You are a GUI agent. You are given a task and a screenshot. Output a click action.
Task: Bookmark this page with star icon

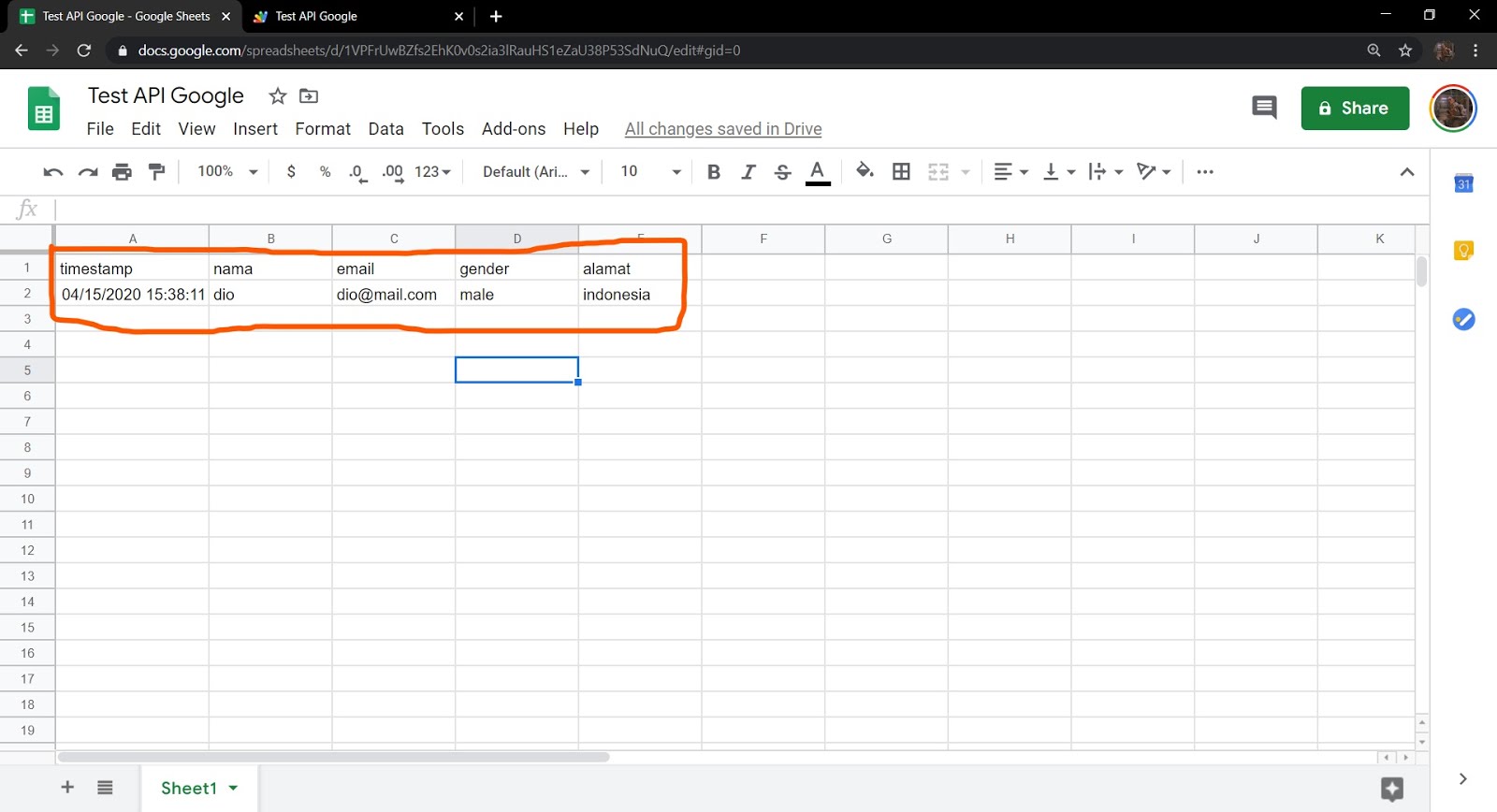click(1404, 51)
